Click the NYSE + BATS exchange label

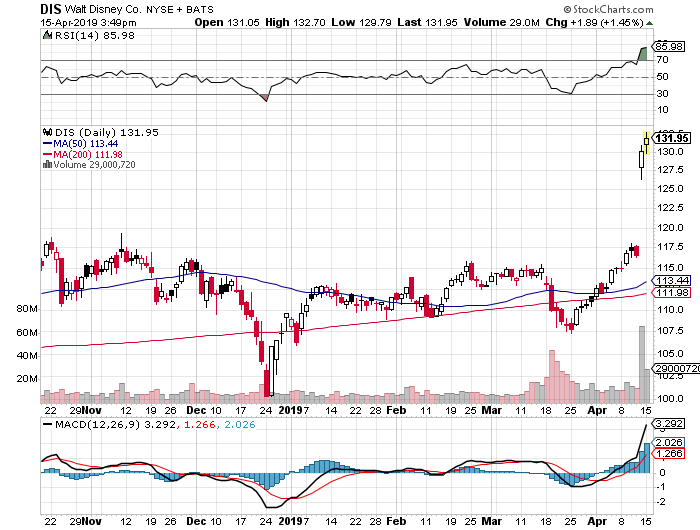pos(180,9)
